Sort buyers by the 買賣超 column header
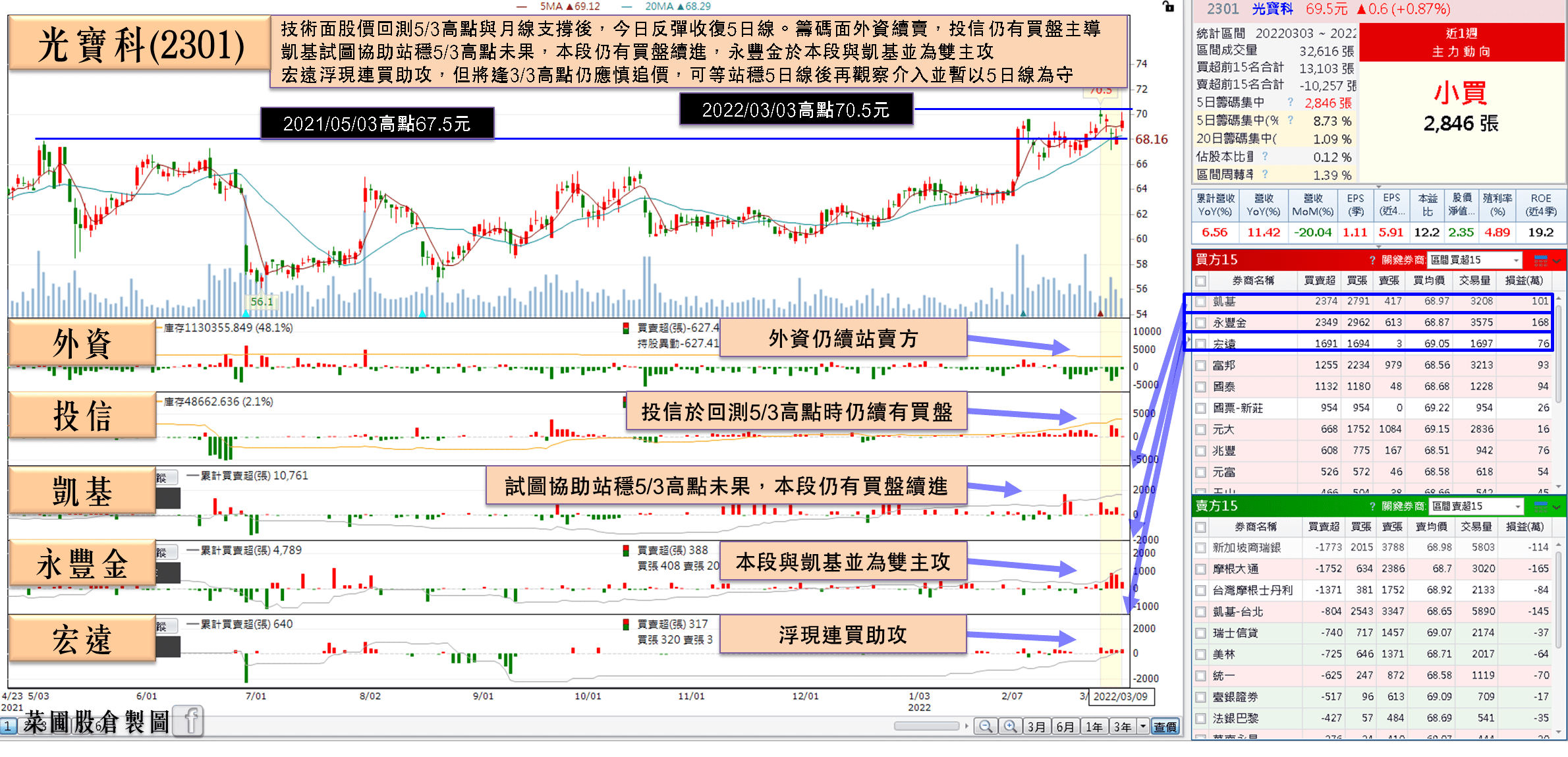Screen dimensions: 1568x757 tap(1320, 281)
